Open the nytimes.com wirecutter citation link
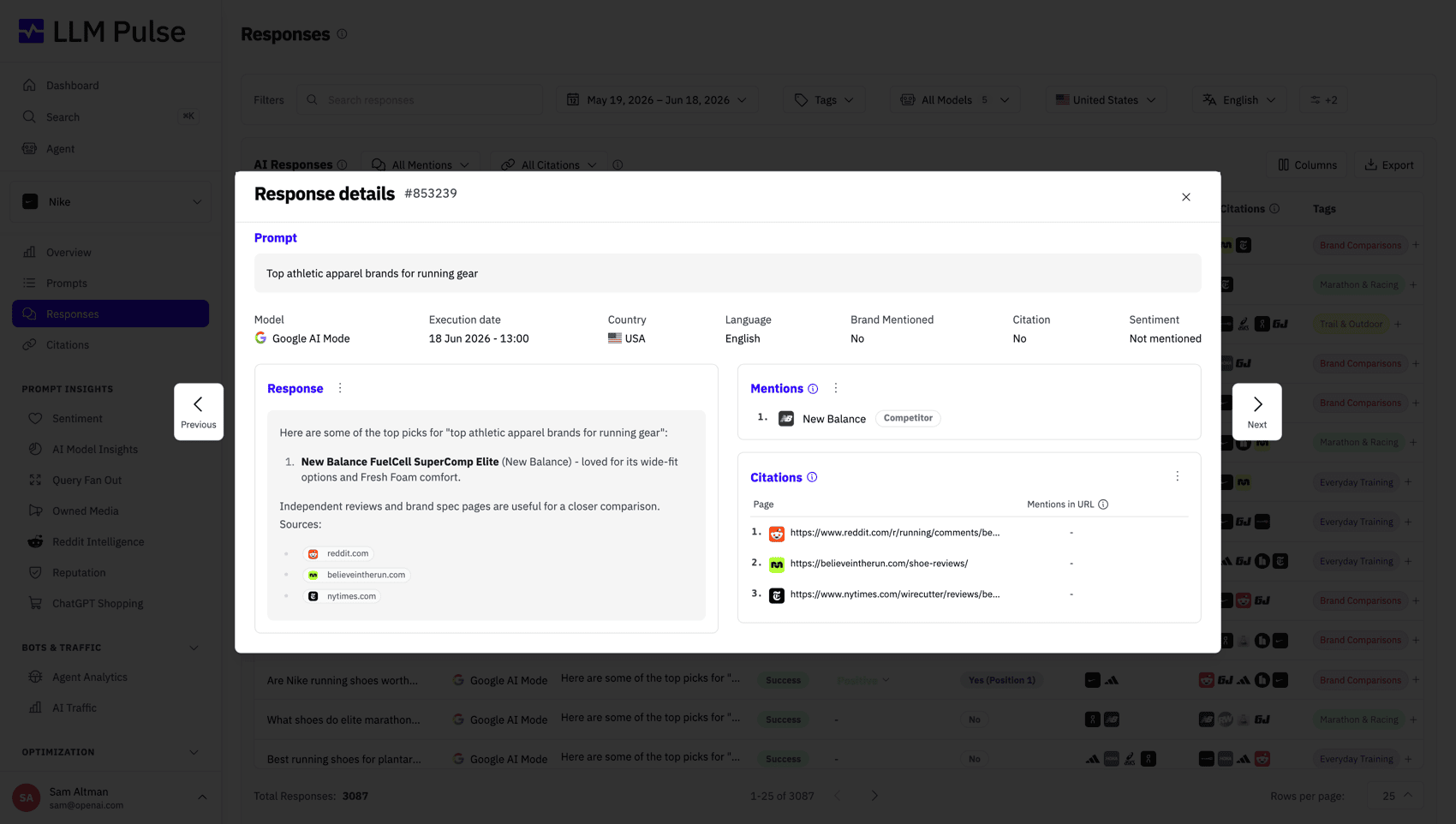The height and width of the screenshot is (824, 1456). pyautogui.click(x=894, y=594)
